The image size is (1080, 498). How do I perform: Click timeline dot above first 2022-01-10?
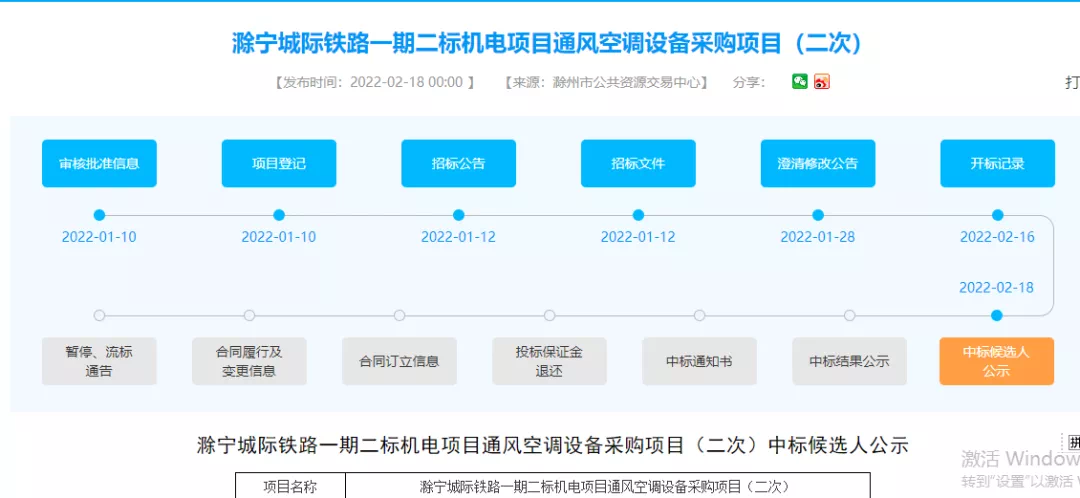[99, 215]
